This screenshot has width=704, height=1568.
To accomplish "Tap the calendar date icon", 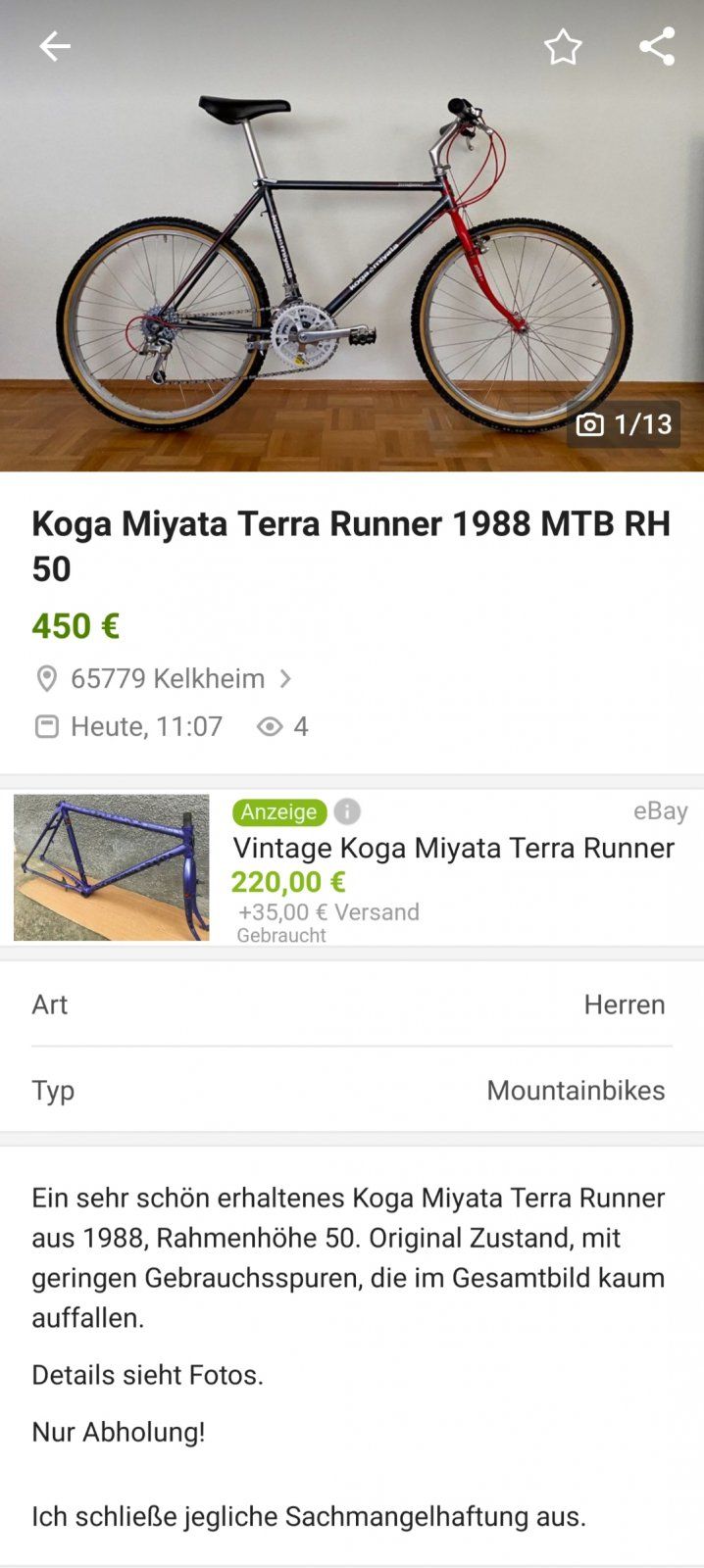I will [46, 726].
